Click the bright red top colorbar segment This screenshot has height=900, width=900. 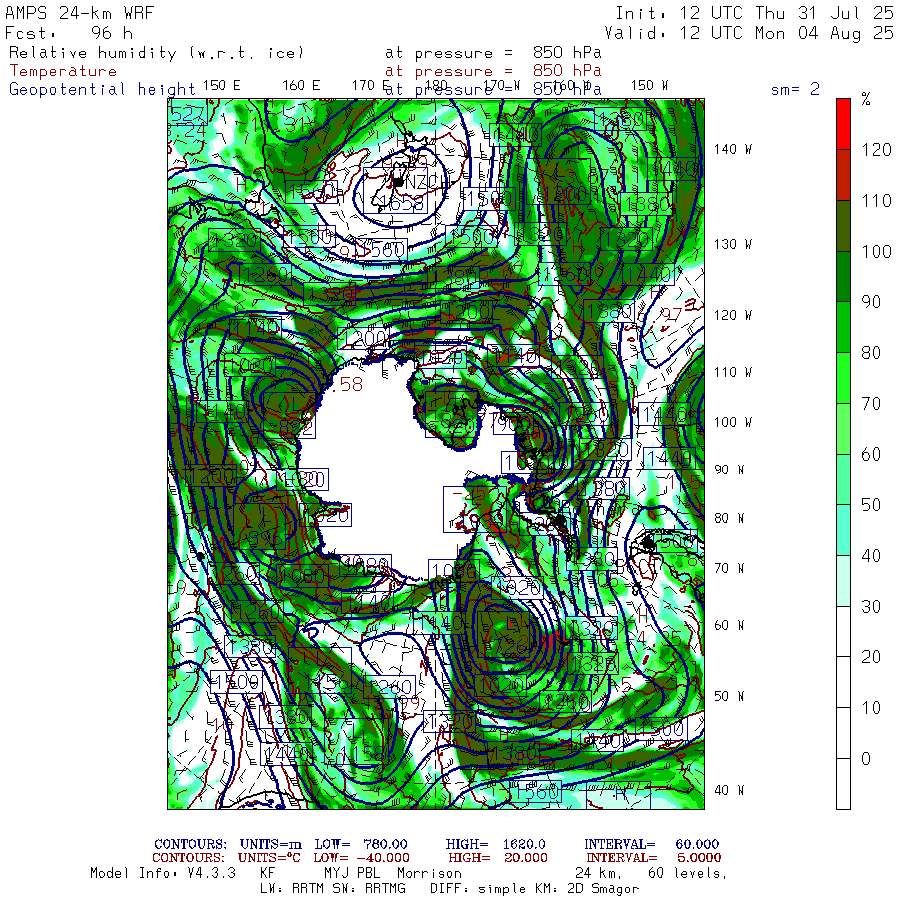843,124
